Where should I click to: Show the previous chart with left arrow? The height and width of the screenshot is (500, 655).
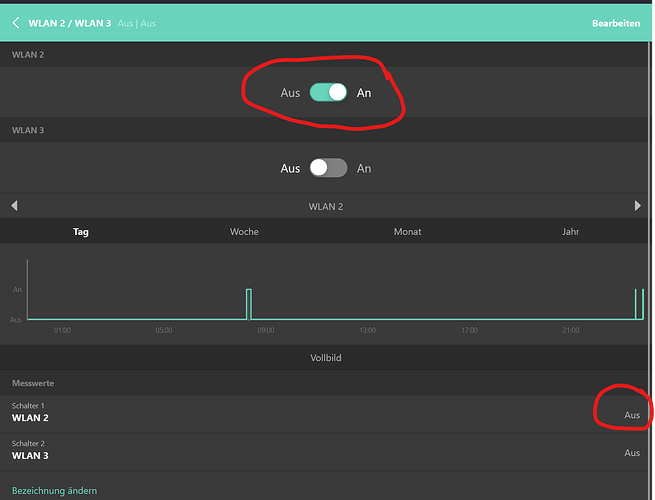tap(14, 206)
